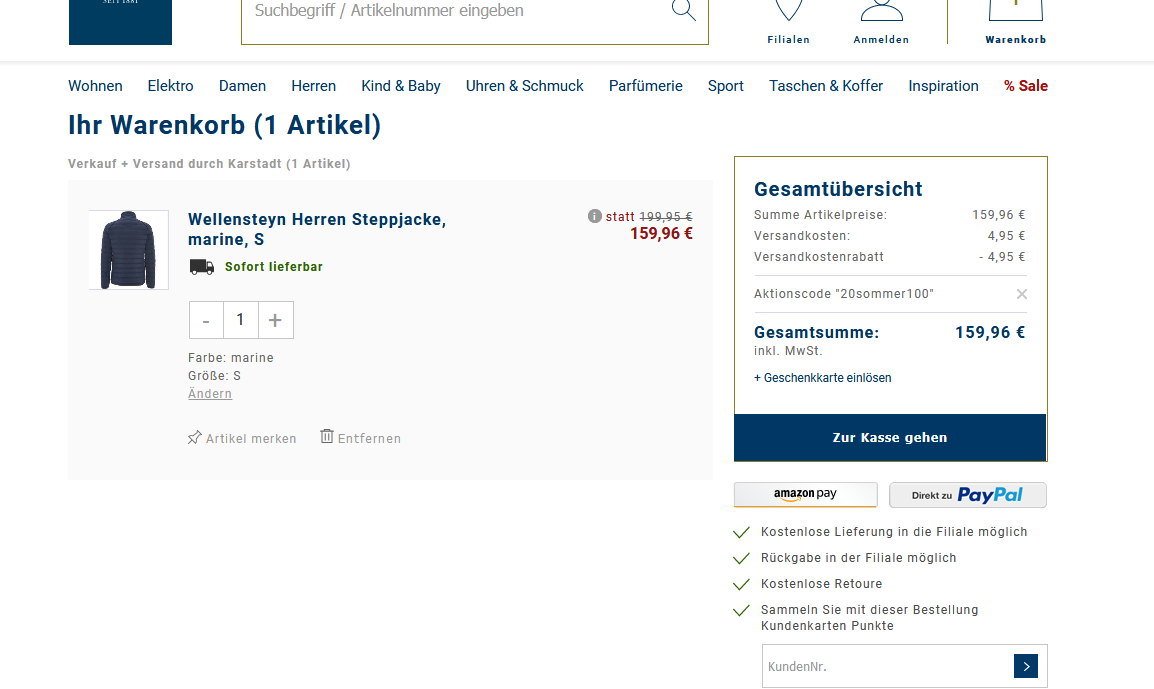The image size is (1154, 689).
Task: Open the Damen menu category
Action: 242,86
